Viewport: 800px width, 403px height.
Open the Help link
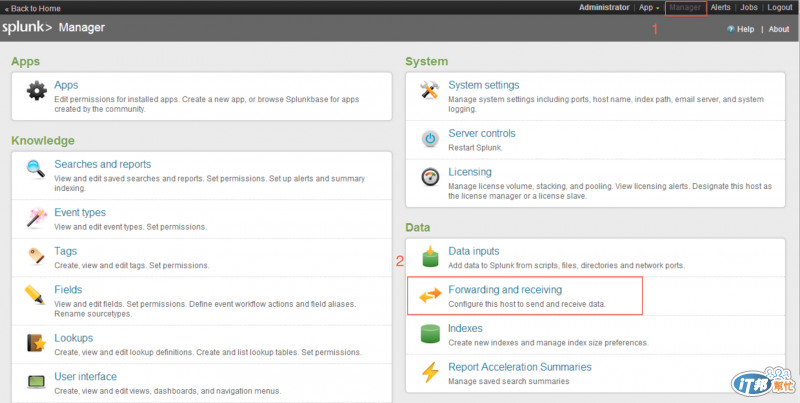coord(745,30)
